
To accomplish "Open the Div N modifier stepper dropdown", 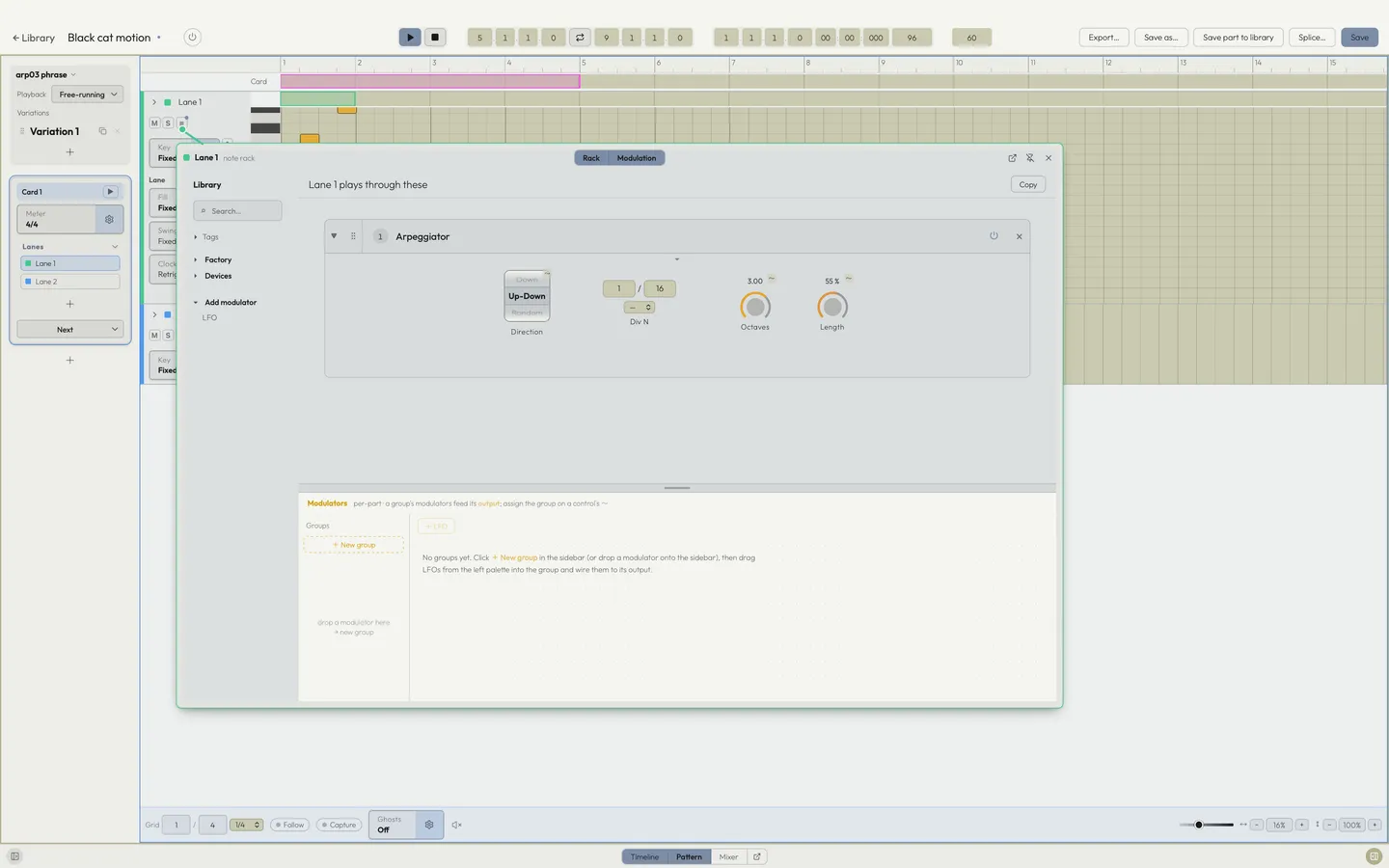I will pyautogui.click(x=640, y=308).
